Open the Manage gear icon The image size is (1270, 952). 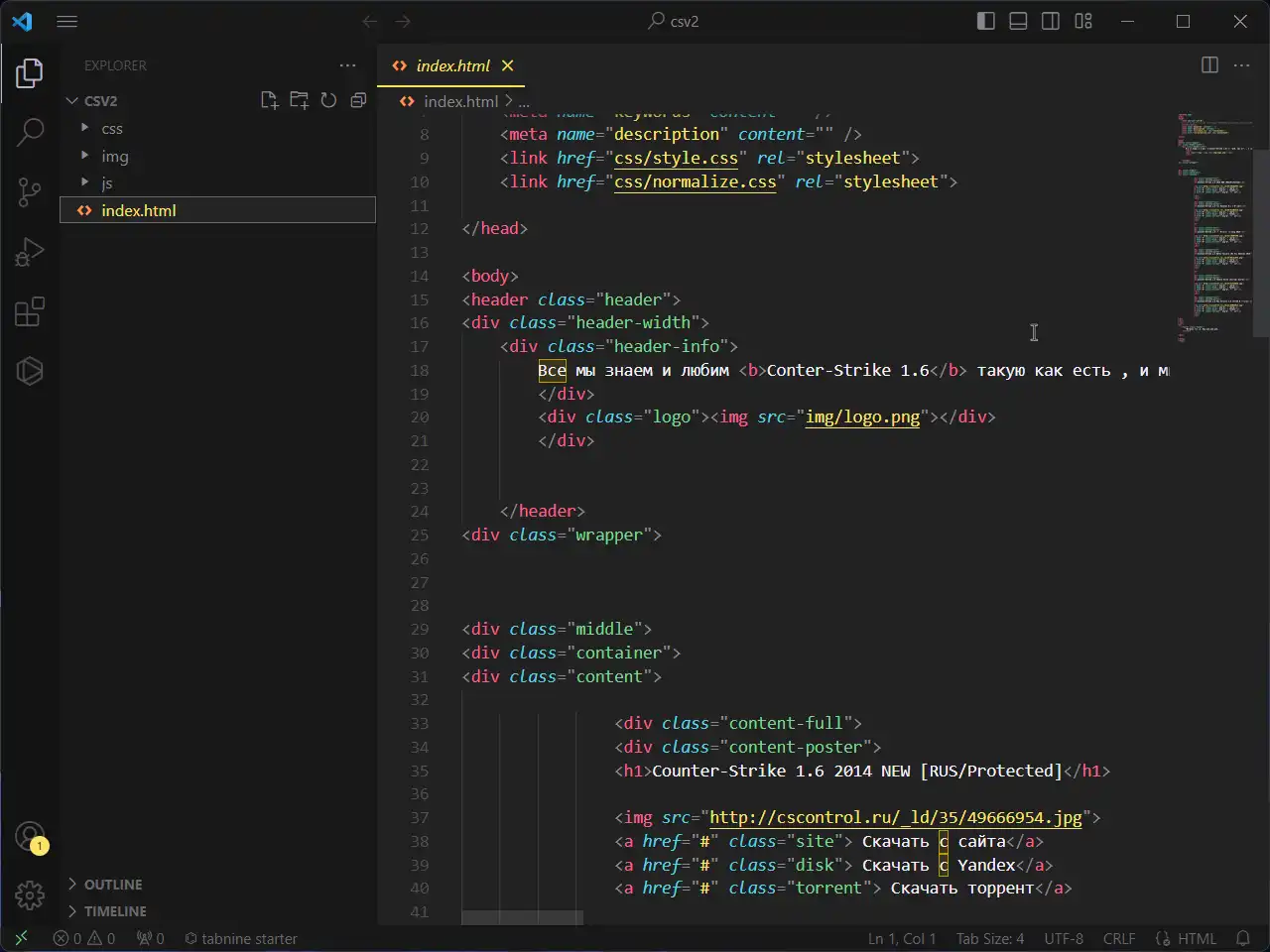pos(30,895)
